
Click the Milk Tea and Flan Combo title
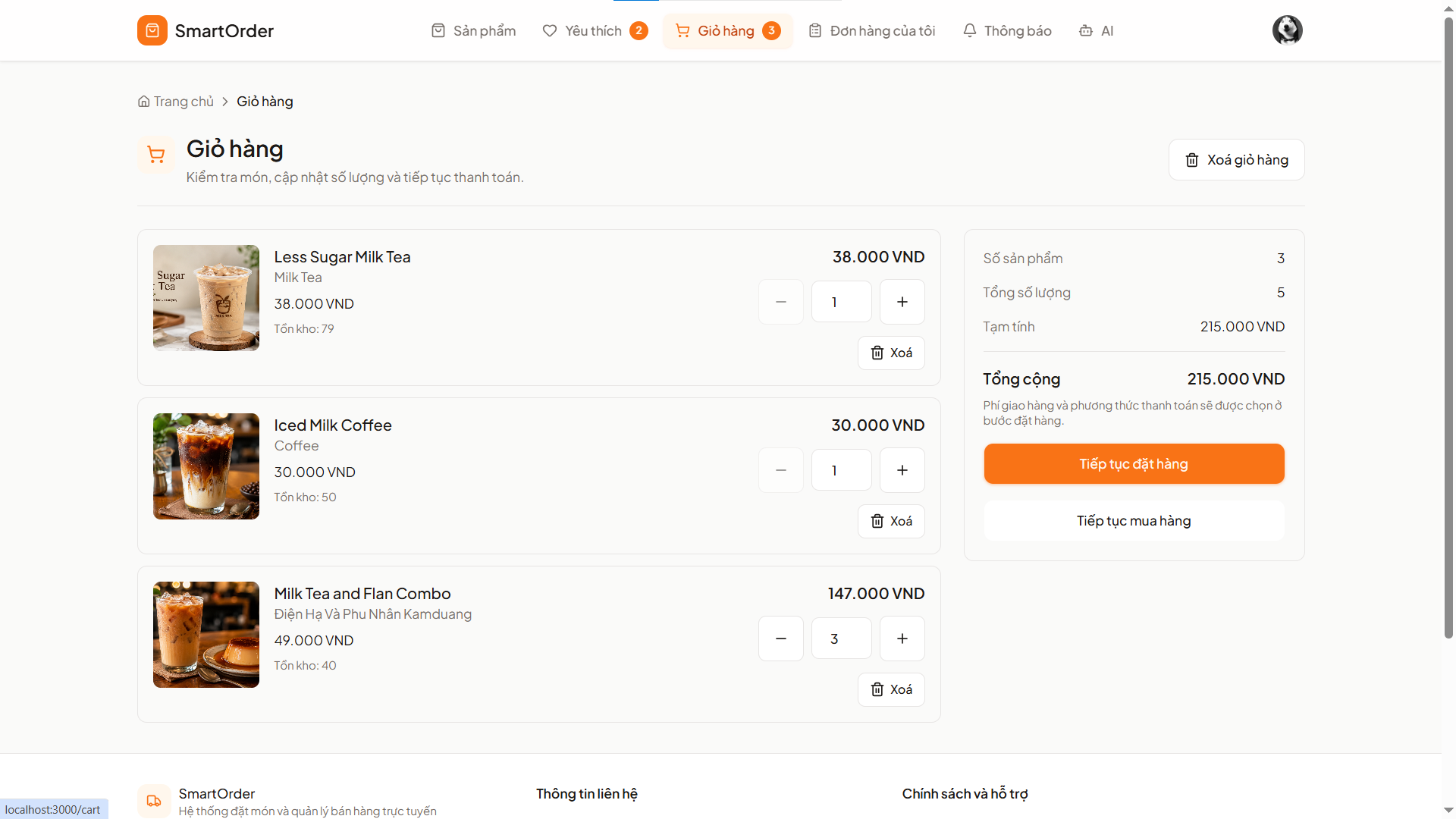pos(362,594)
